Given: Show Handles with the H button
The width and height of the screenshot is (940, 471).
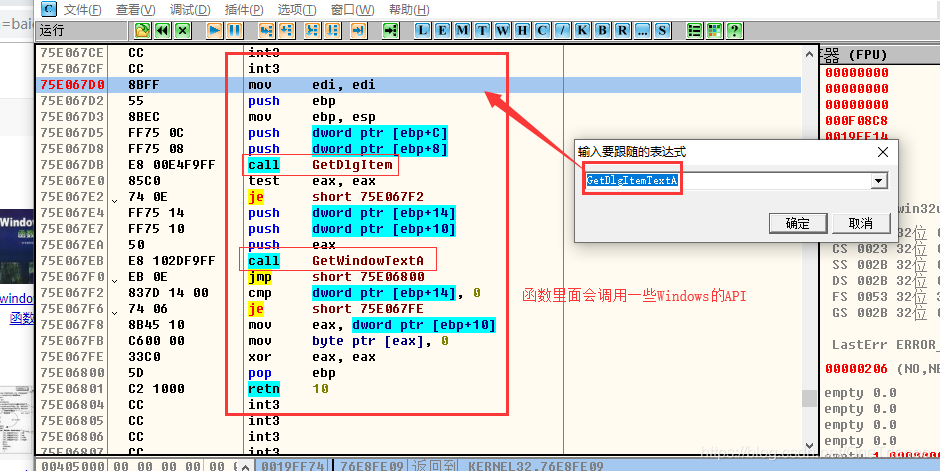Looking at the screenshot, I should [522, 31].
